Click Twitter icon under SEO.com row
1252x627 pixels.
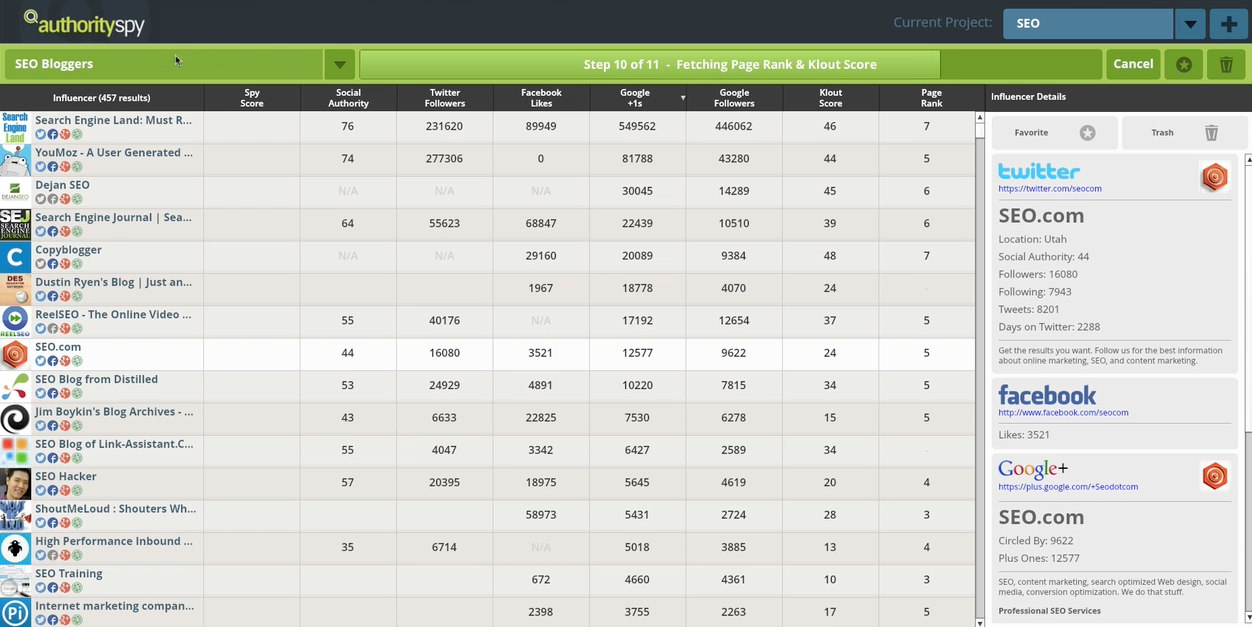pyautogui.click(x=41, y=361)
